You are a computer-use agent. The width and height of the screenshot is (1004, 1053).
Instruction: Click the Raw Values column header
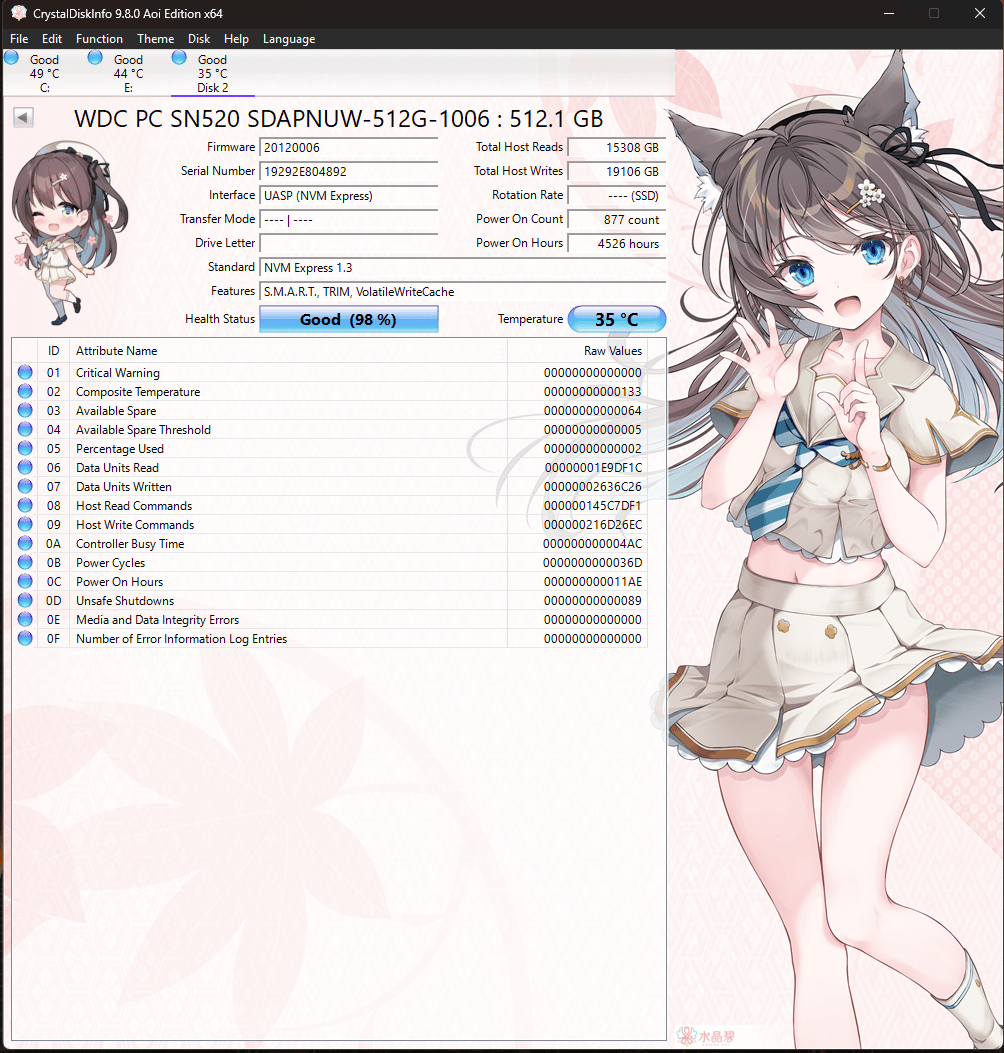click(x=578, y=351)
